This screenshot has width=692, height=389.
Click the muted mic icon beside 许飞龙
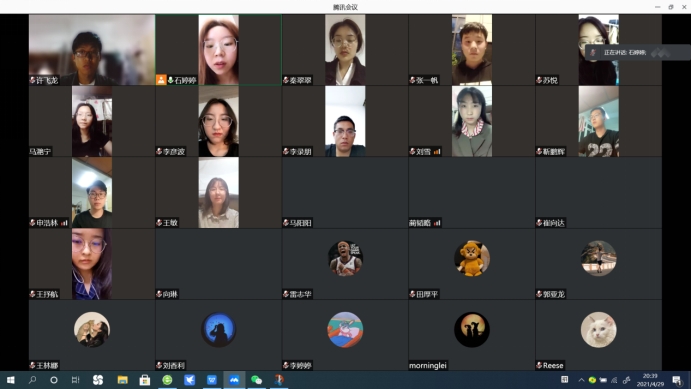tap(32, 80)
